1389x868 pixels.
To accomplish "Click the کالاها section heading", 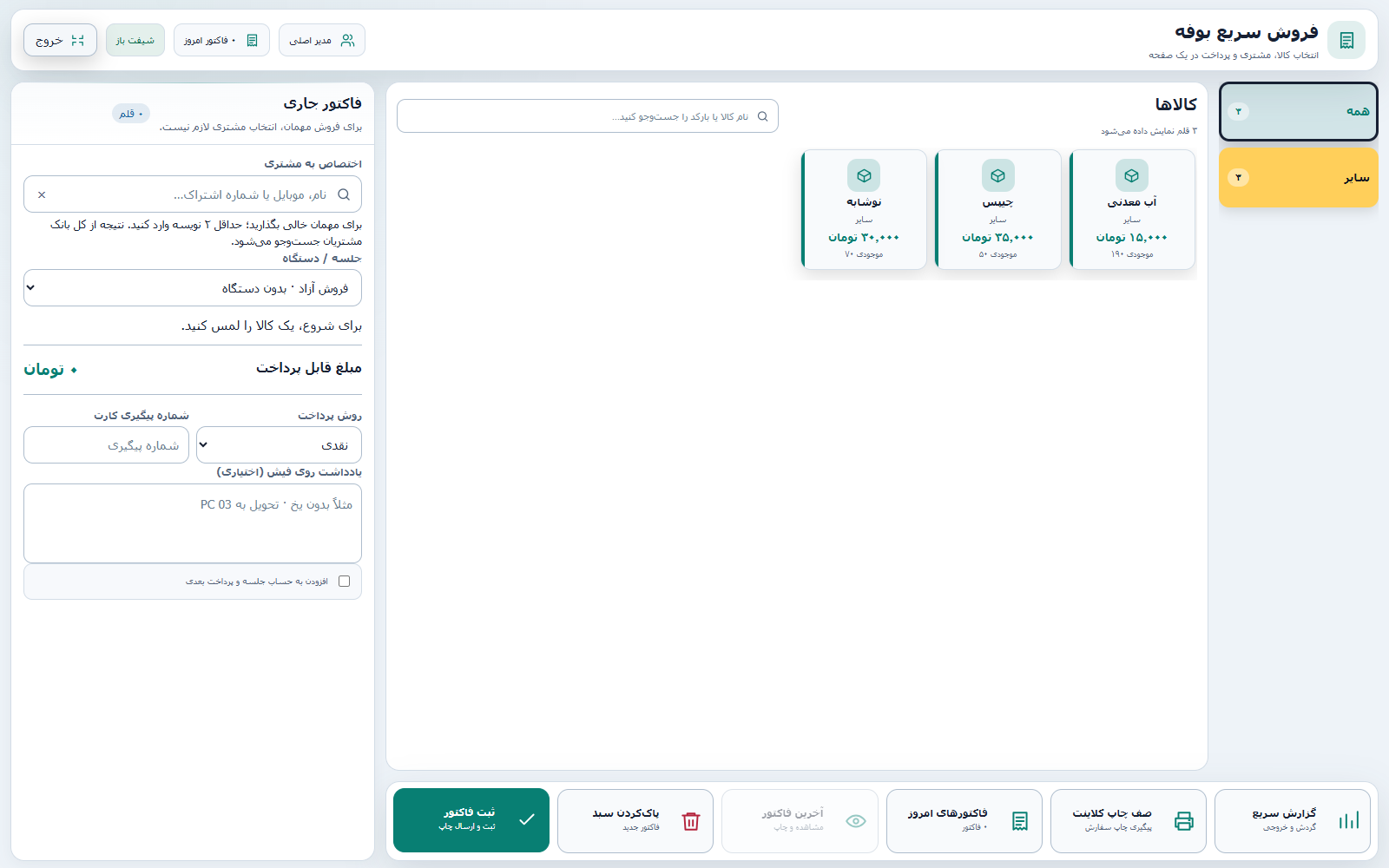I will 1175,104.
